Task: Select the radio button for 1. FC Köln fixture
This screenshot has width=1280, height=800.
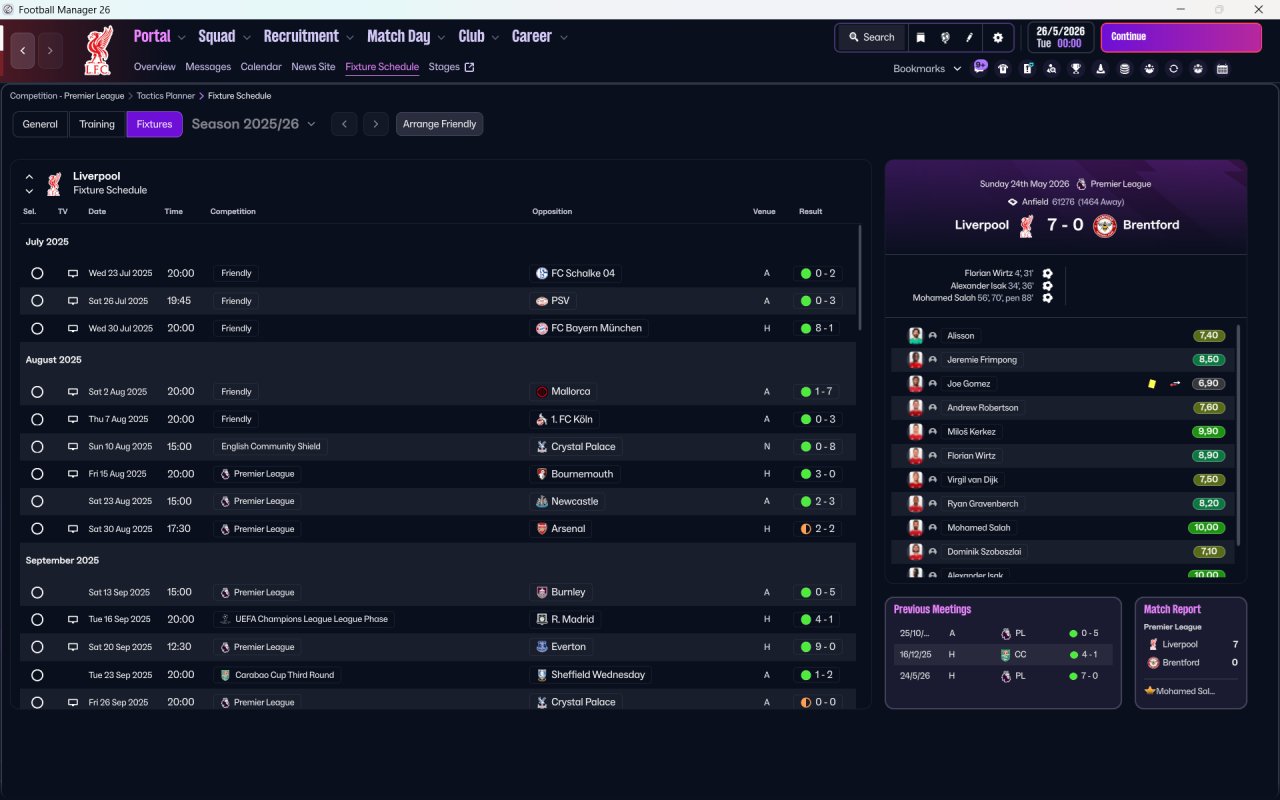Action: click(37, 419)
